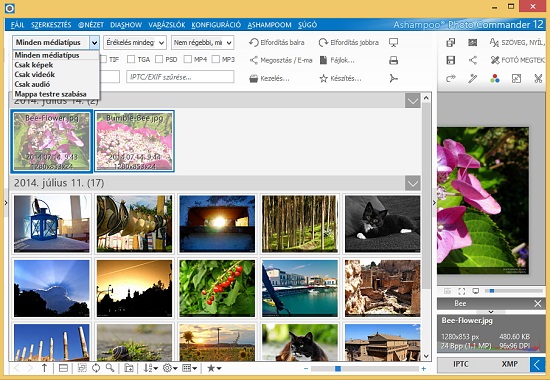
Task: Click the Fájlok... button
Action: pos(337,60)
